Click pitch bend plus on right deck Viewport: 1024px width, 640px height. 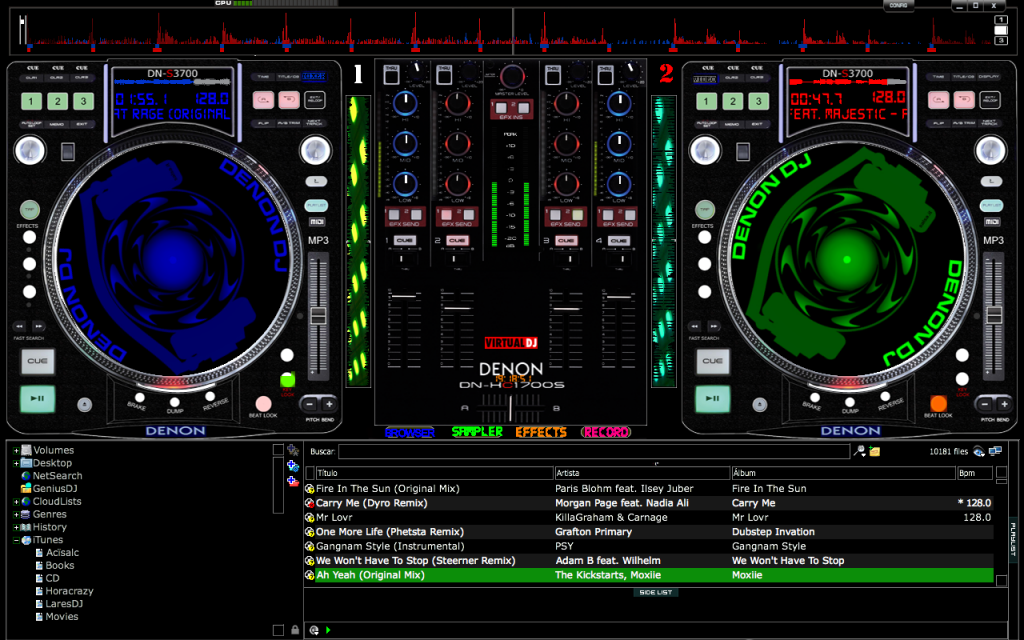point(1004,404)
